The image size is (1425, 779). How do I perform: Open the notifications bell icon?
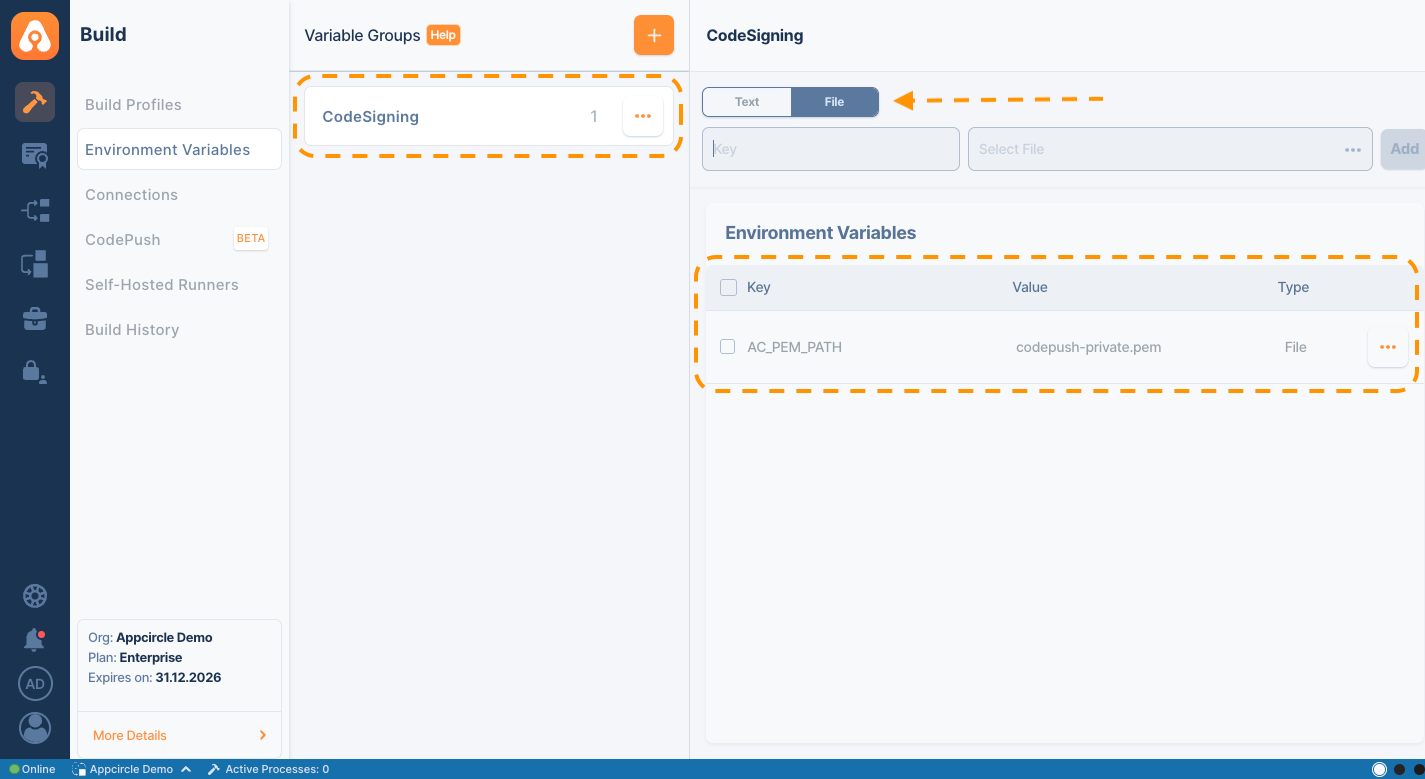coord(35,640)
